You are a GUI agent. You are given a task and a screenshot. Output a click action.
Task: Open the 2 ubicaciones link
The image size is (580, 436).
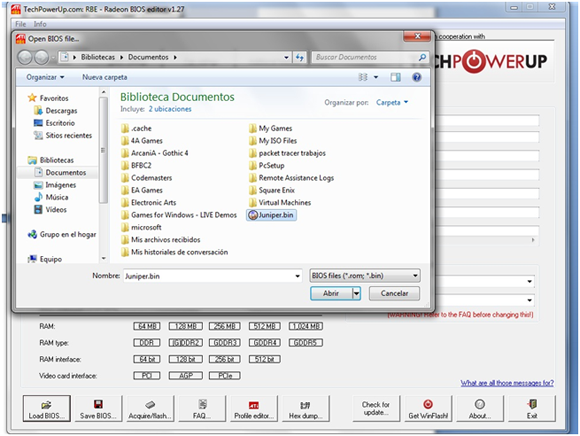point(170,109)
